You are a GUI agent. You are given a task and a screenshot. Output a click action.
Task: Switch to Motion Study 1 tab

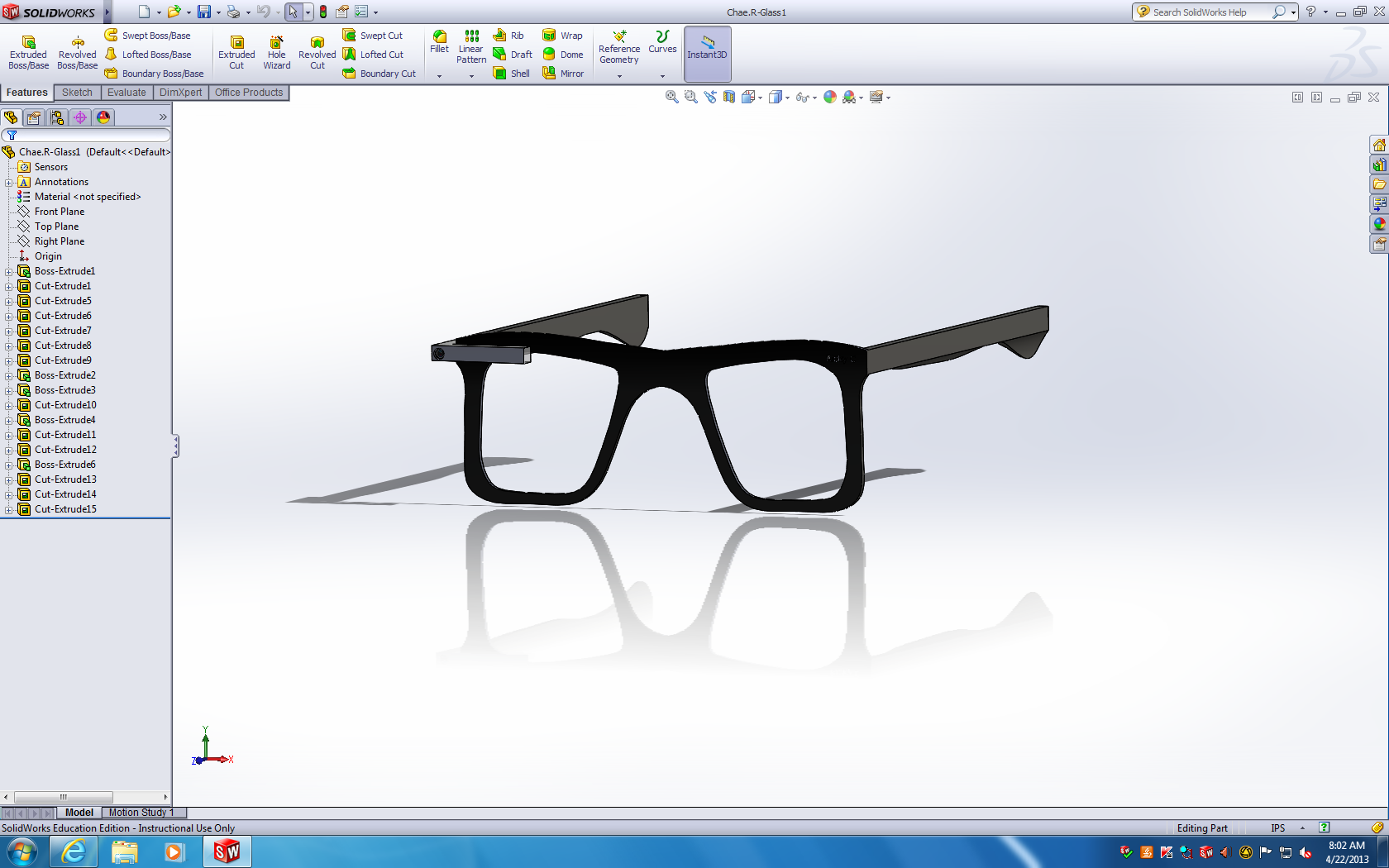pyautogui.click(x=141, y=813)
